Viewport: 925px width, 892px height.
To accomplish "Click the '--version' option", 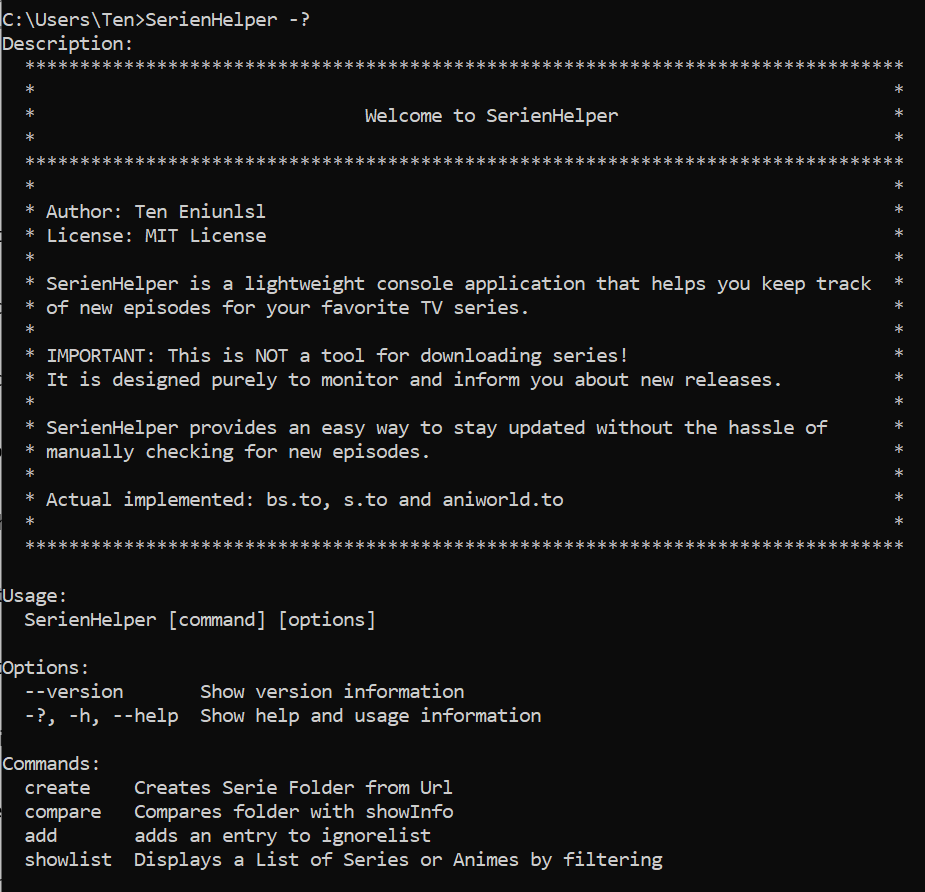I will [x=74, y=692].
